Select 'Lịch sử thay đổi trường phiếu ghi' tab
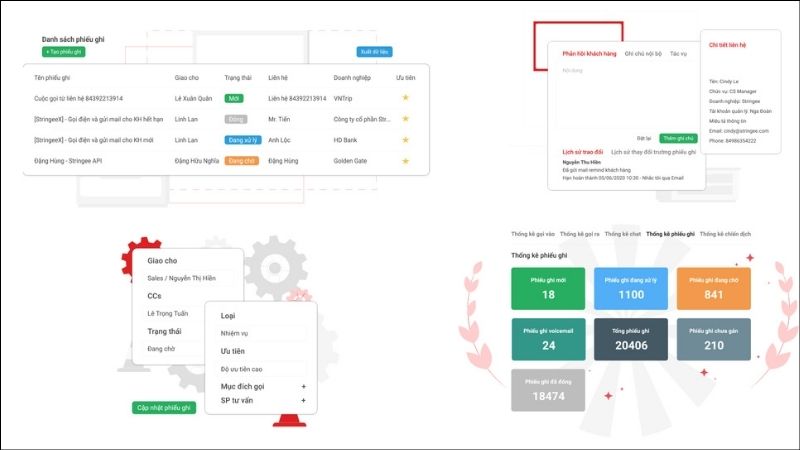This screenshot has height=450, width=800. click(x=654, y=152)
